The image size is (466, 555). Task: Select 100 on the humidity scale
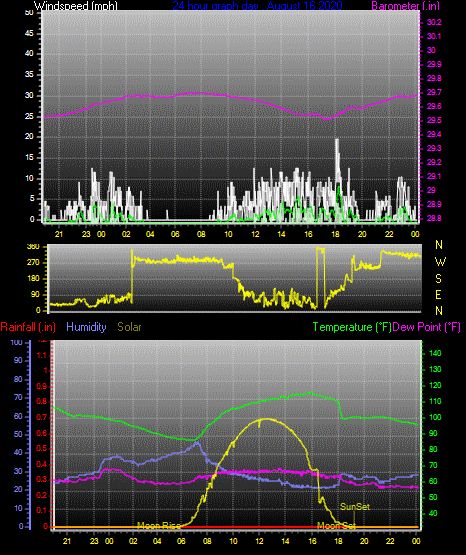pyautogui.click(x=17, y=343)
